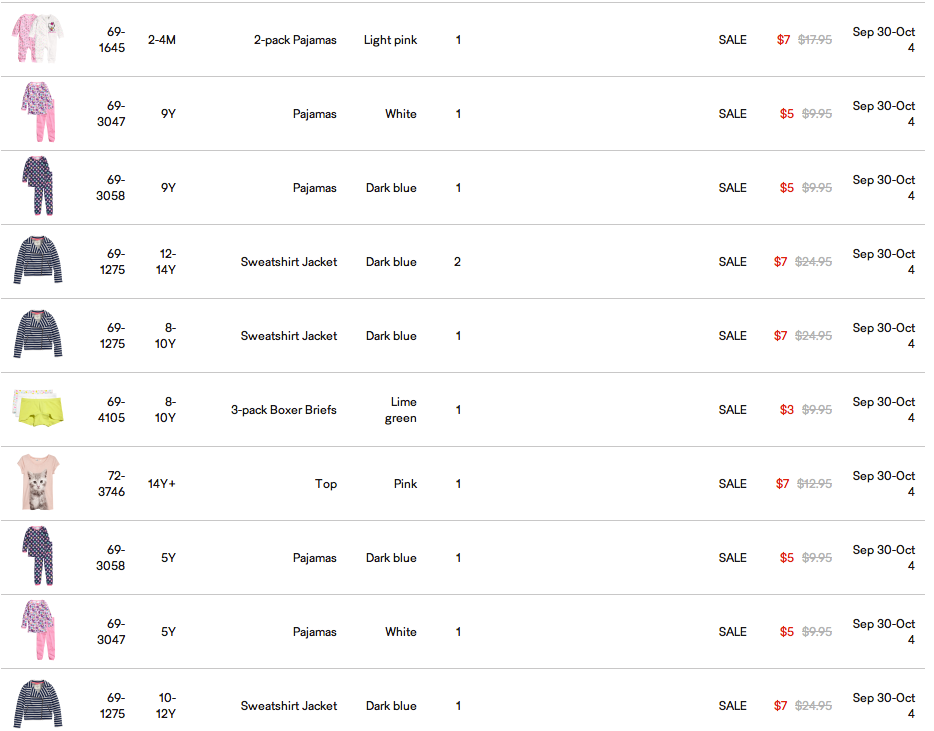This screenshot has height=731, width=934.
Task: Click the "2-pack Pajamas" product name
Action: coord(295,40)
